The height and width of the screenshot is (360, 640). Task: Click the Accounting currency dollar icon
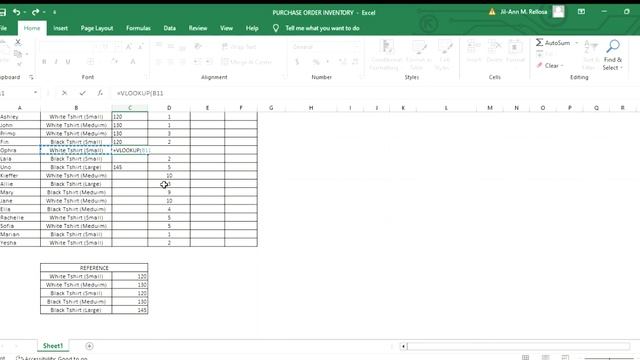click(x=297, y=62)
